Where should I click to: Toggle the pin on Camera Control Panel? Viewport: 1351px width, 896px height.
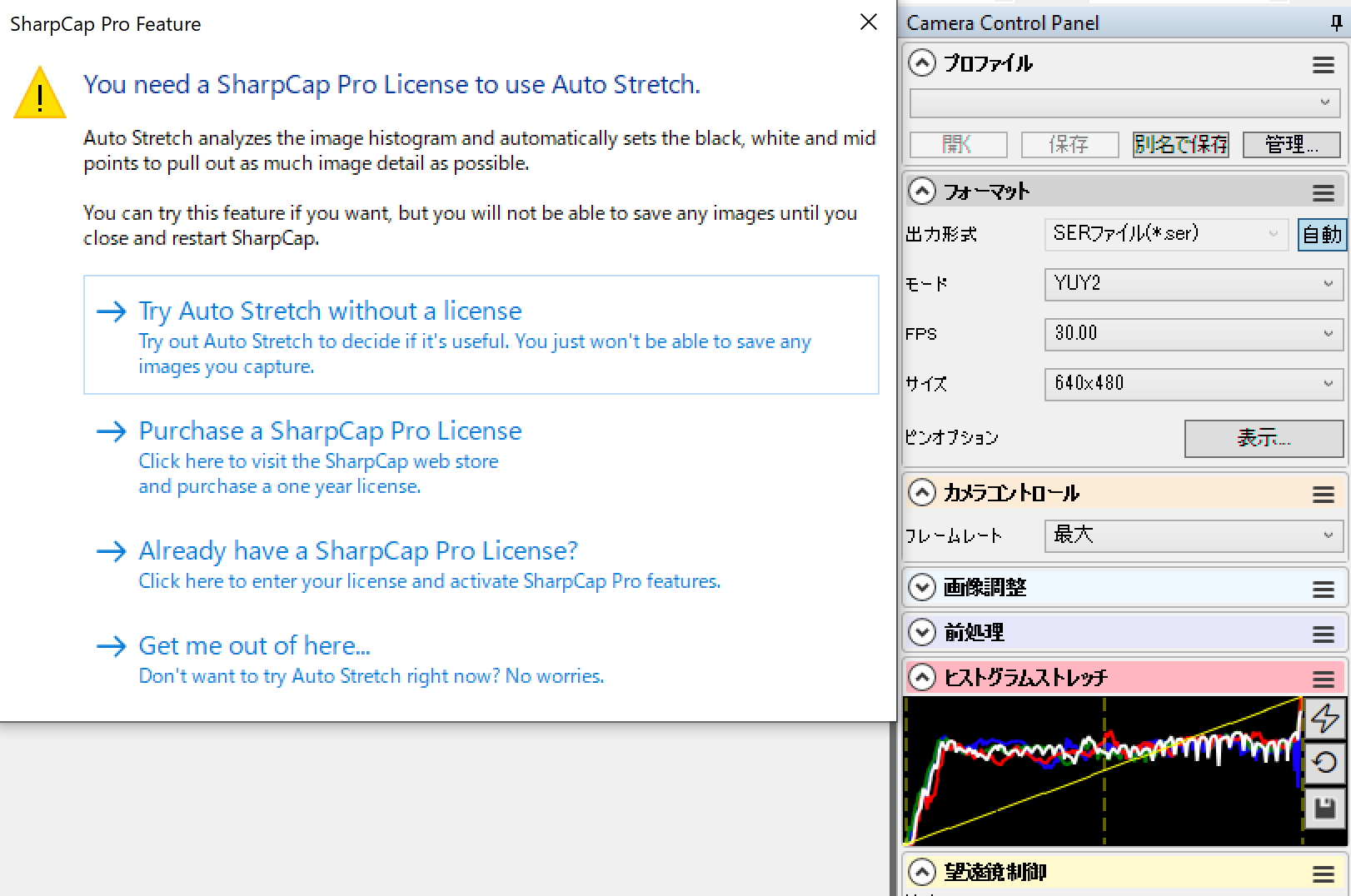(x=1337, y=22)
